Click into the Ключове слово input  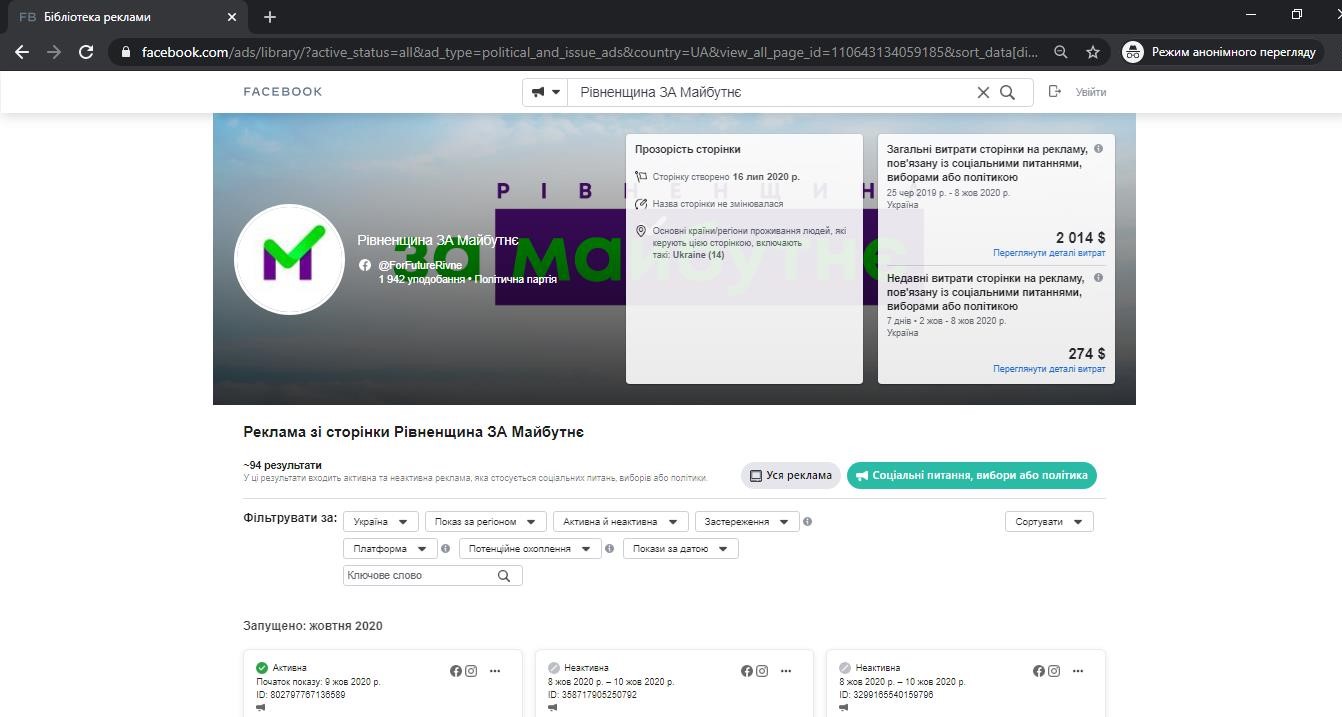pyautogui.click(x=418, y=576)
